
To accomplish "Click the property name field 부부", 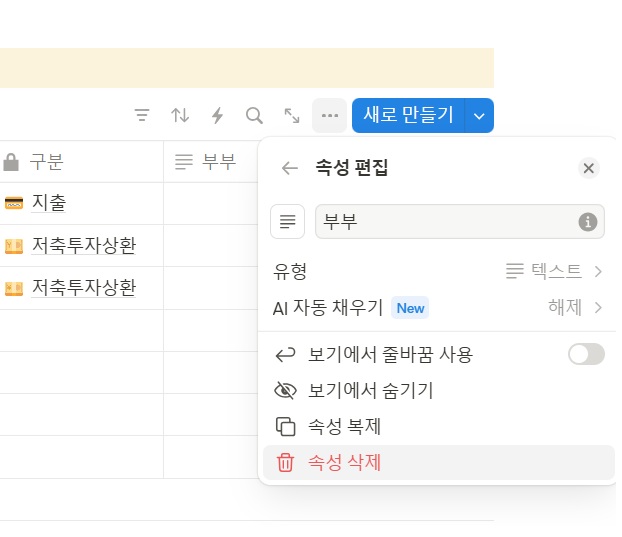I will pos(445,221).
